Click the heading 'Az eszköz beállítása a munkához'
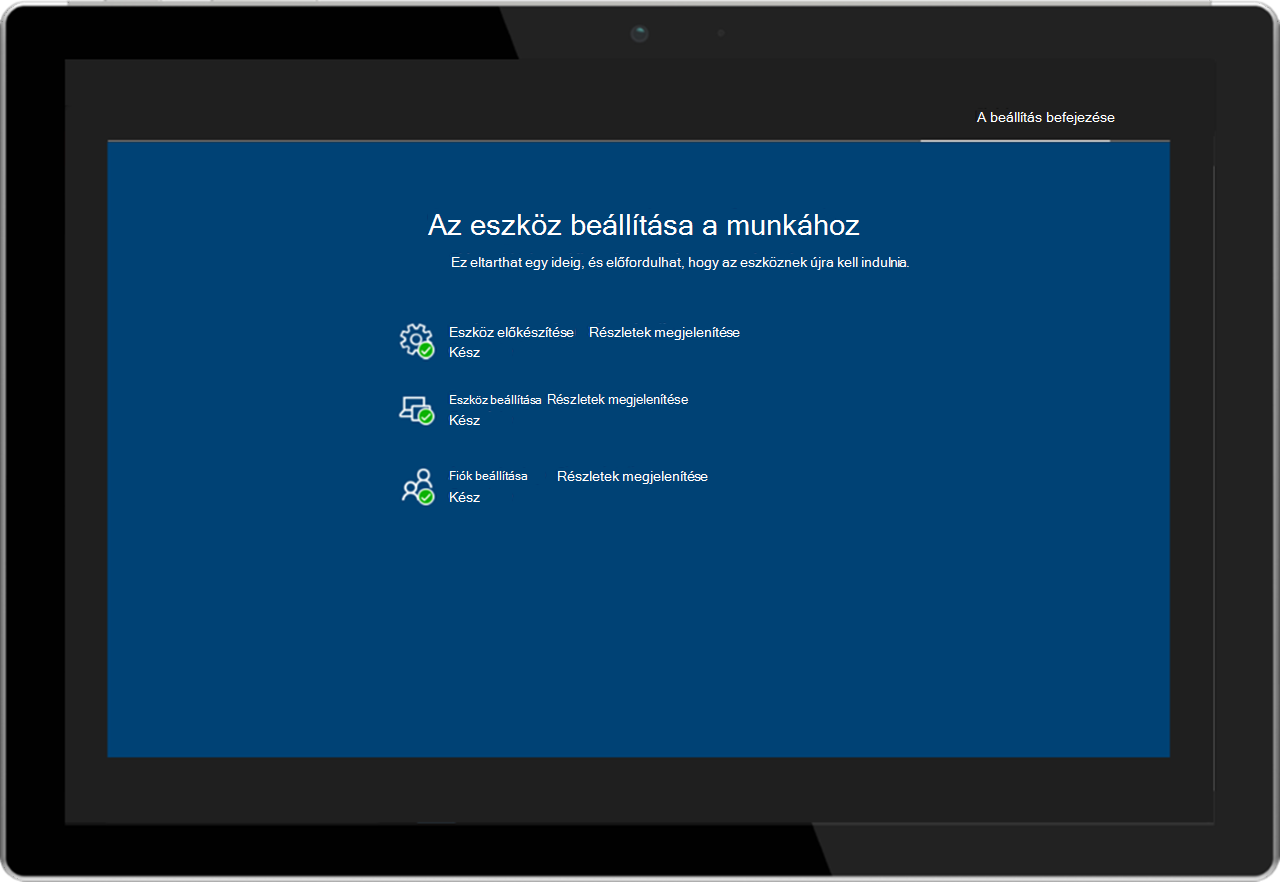 click(644, 225)
